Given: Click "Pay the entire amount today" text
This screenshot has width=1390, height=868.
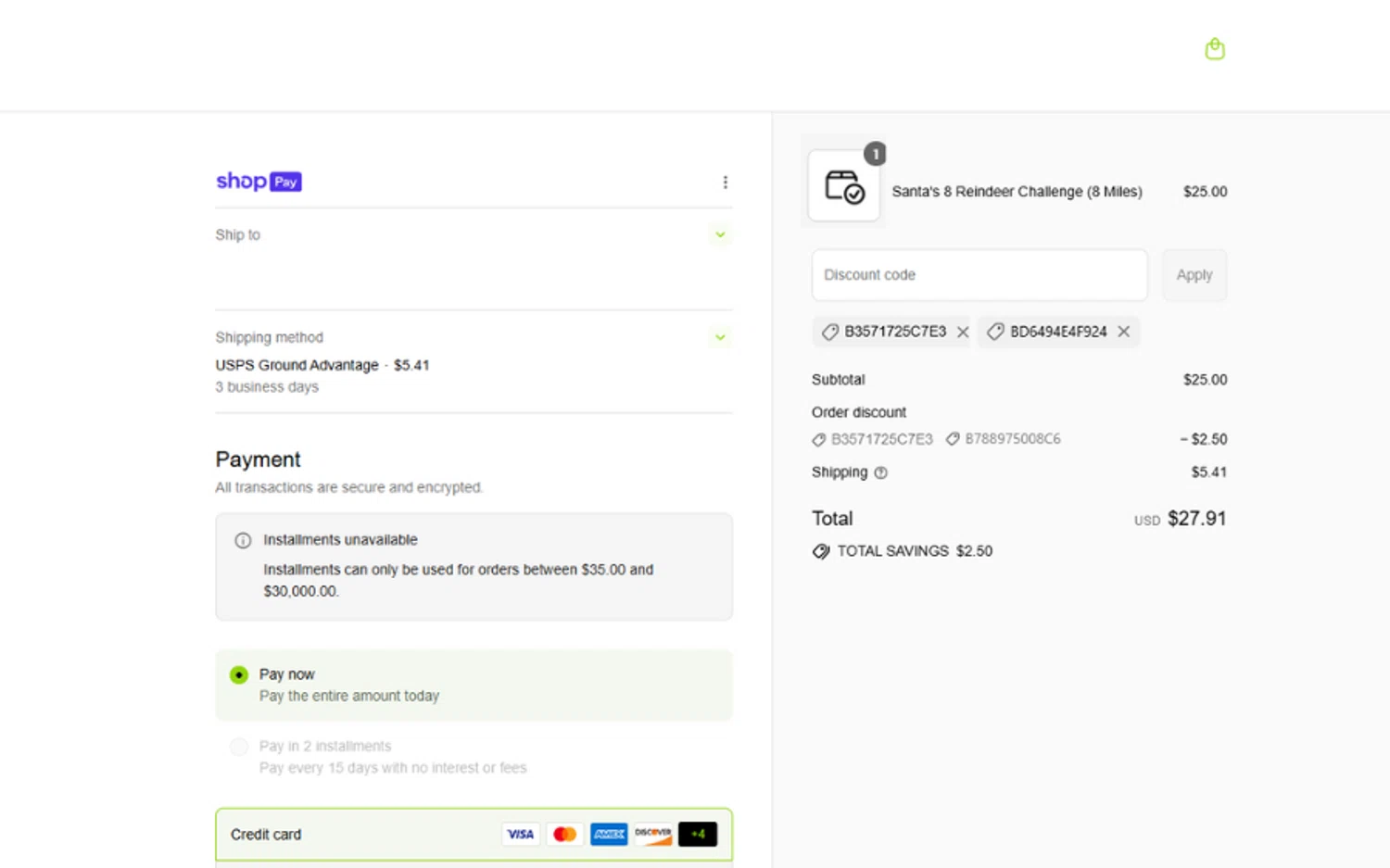Looking at the screenshot, I should (349, 696).
